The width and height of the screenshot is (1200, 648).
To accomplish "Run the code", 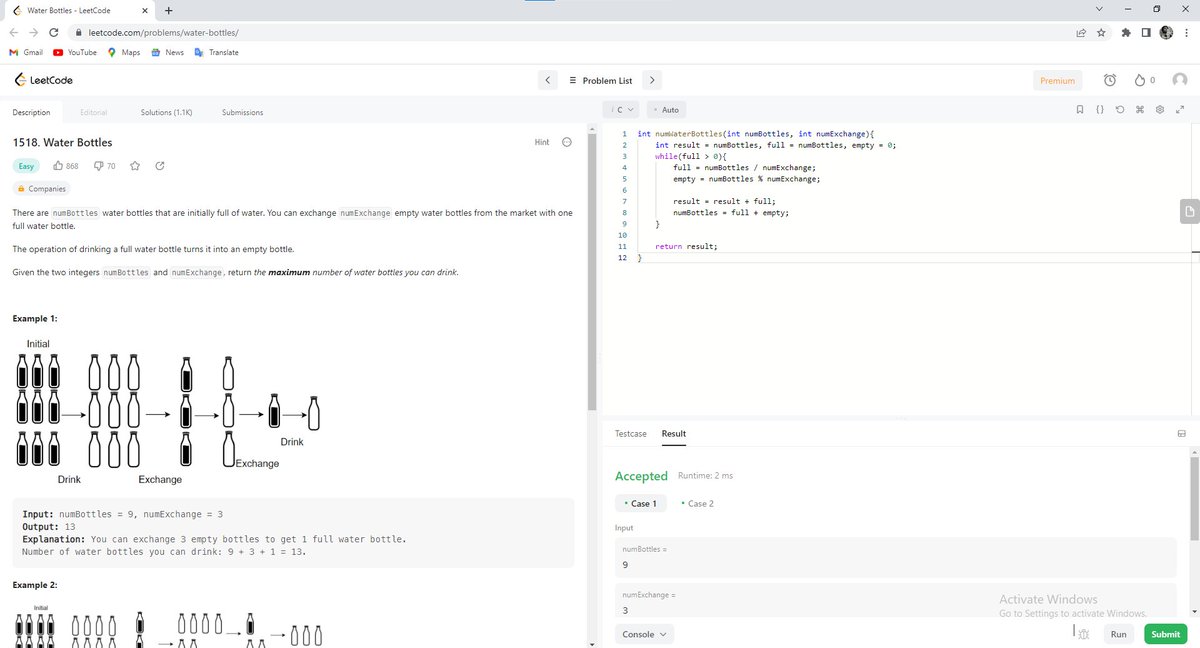I will click(x=1118, y=634).
